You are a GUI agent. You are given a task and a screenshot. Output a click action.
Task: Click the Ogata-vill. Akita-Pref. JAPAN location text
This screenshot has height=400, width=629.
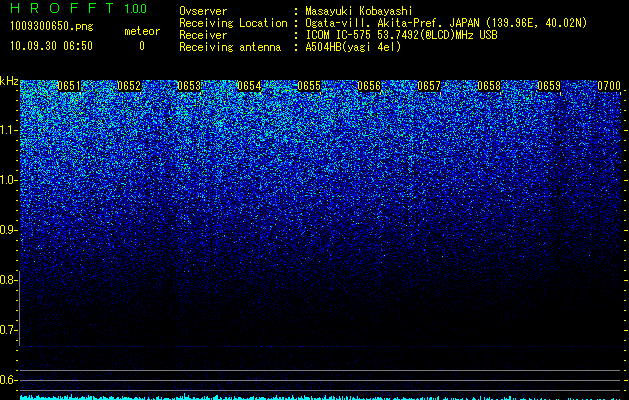pyautogui.click(x=446, y=23)
